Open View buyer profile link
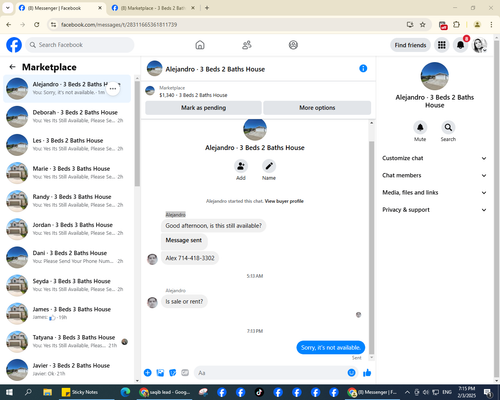 [284, 201]
